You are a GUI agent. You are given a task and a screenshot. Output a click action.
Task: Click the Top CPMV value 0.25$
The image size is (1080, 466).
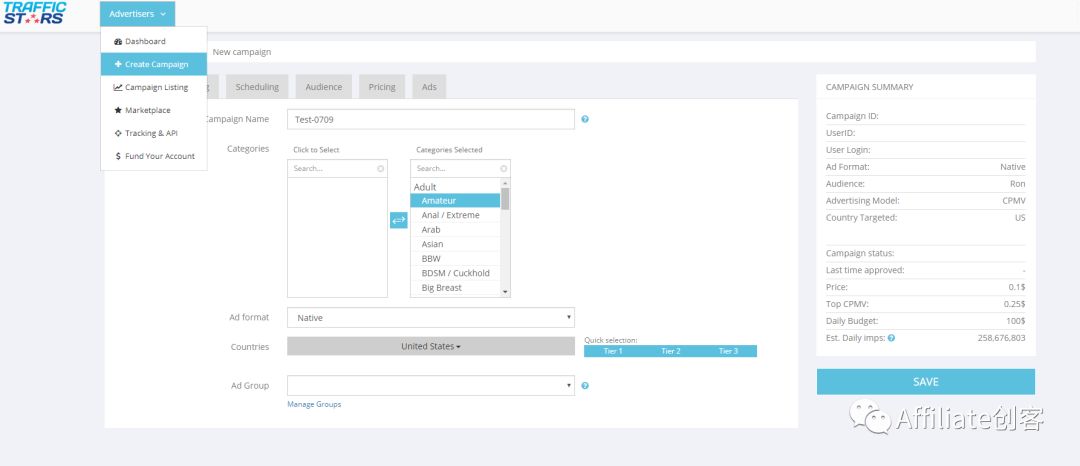[x=1015, y=304]
